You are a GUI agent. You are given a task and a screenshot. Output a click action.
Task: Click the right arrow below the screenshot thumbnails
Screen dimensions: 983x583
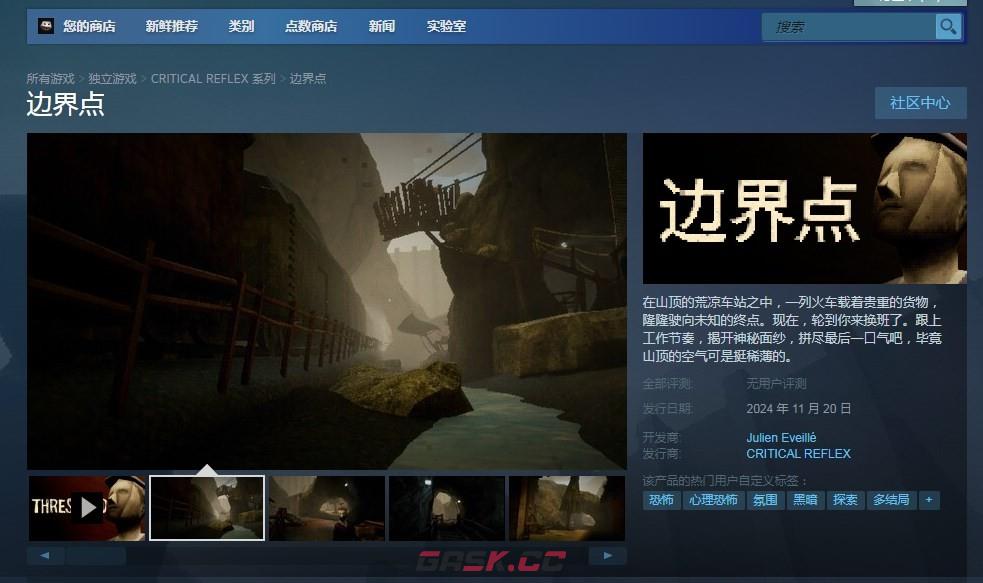(x=607, y=553)
